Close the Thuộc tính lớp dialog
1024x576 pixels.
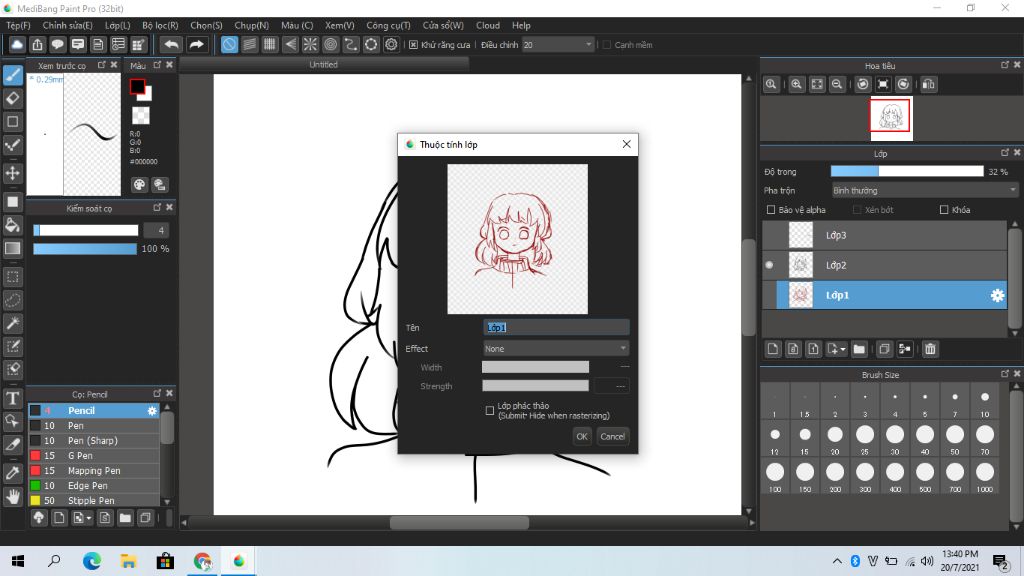point(626,144)
